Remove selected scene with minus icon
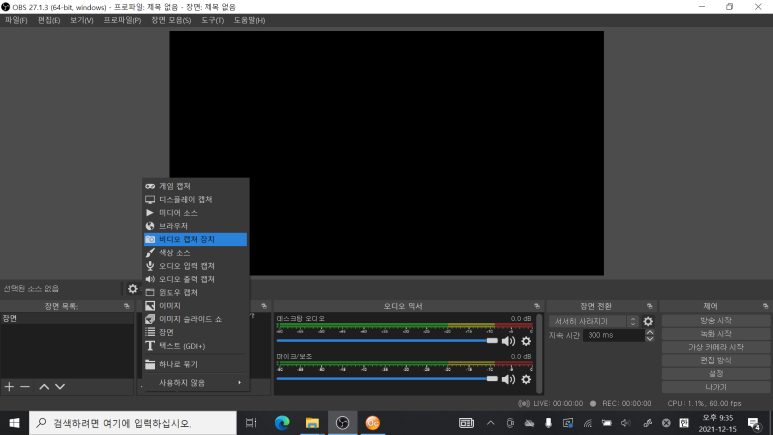The height and width of the screenshot is (435, 773). pyautogui.click(x=25, y=387)
